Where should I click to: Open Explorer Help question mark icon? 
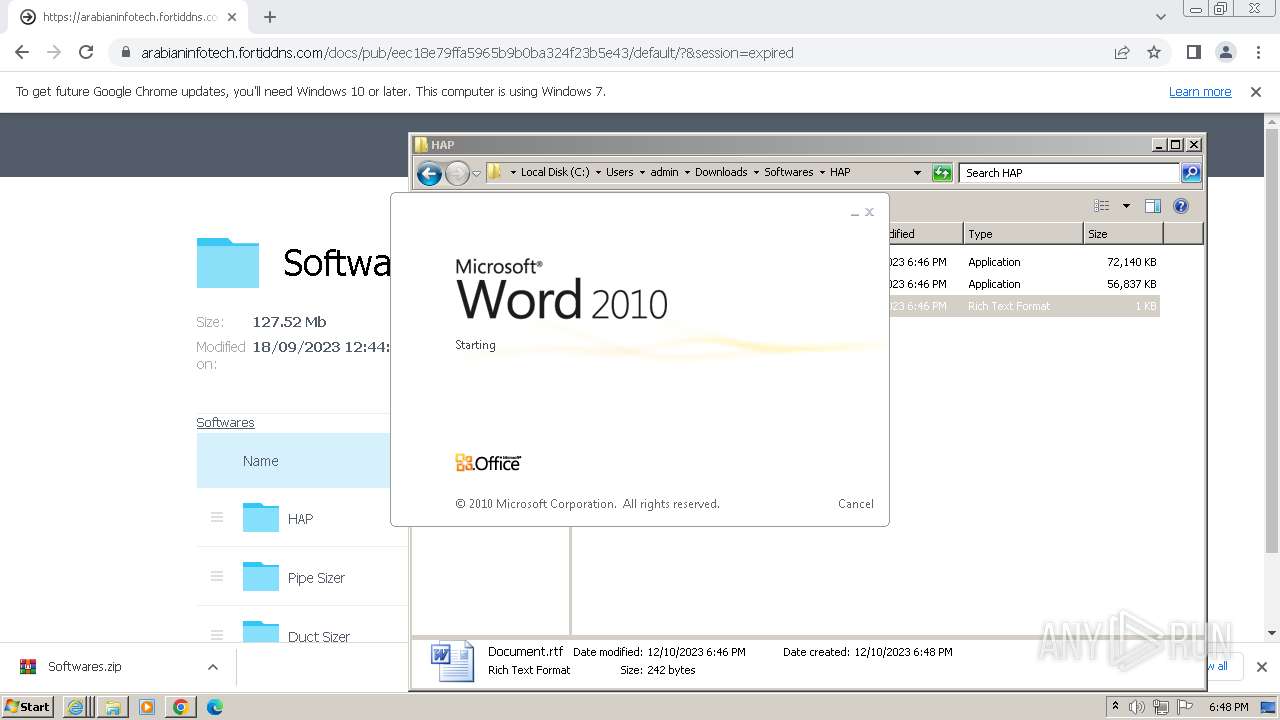(1181, 206)
